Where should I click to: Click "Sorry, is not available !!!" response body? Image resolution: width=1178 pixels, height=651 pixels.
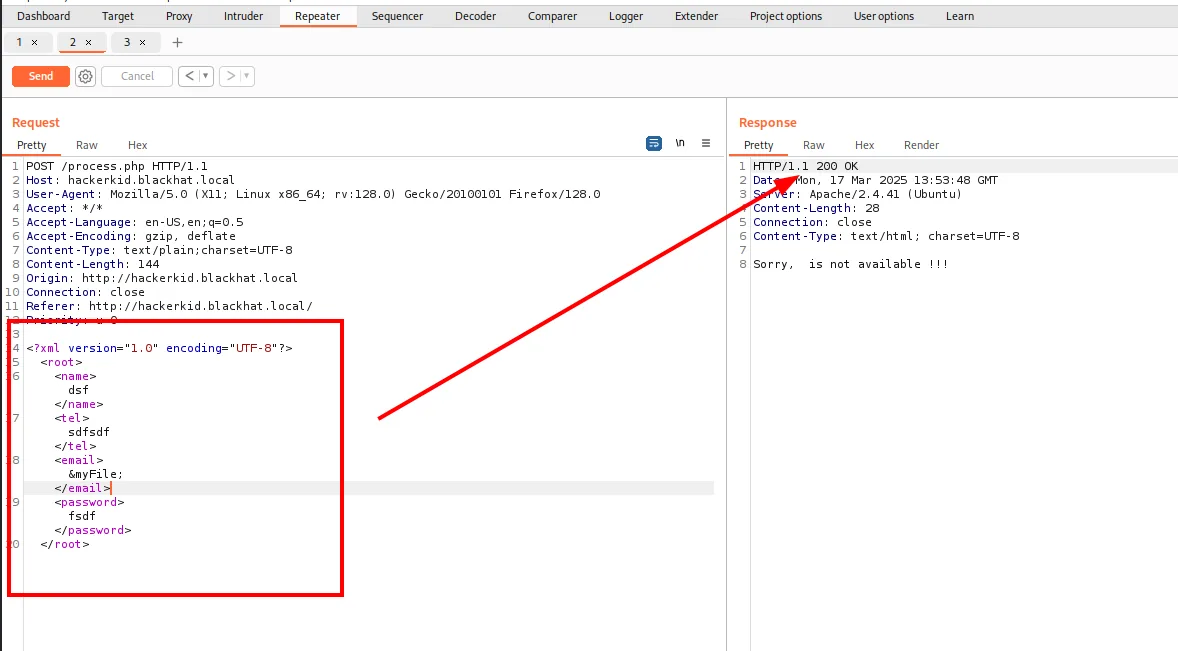(850, 264)
